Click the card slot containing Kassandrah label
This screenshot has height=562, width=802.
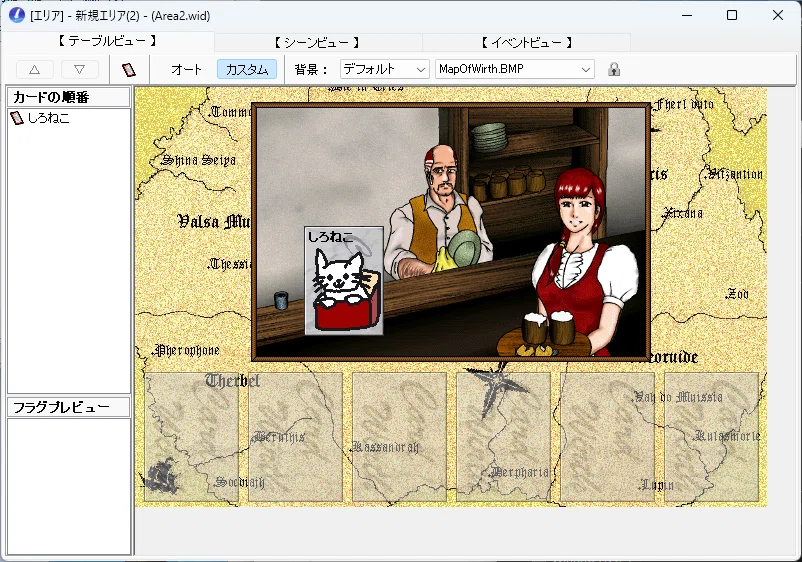(399, 437)
